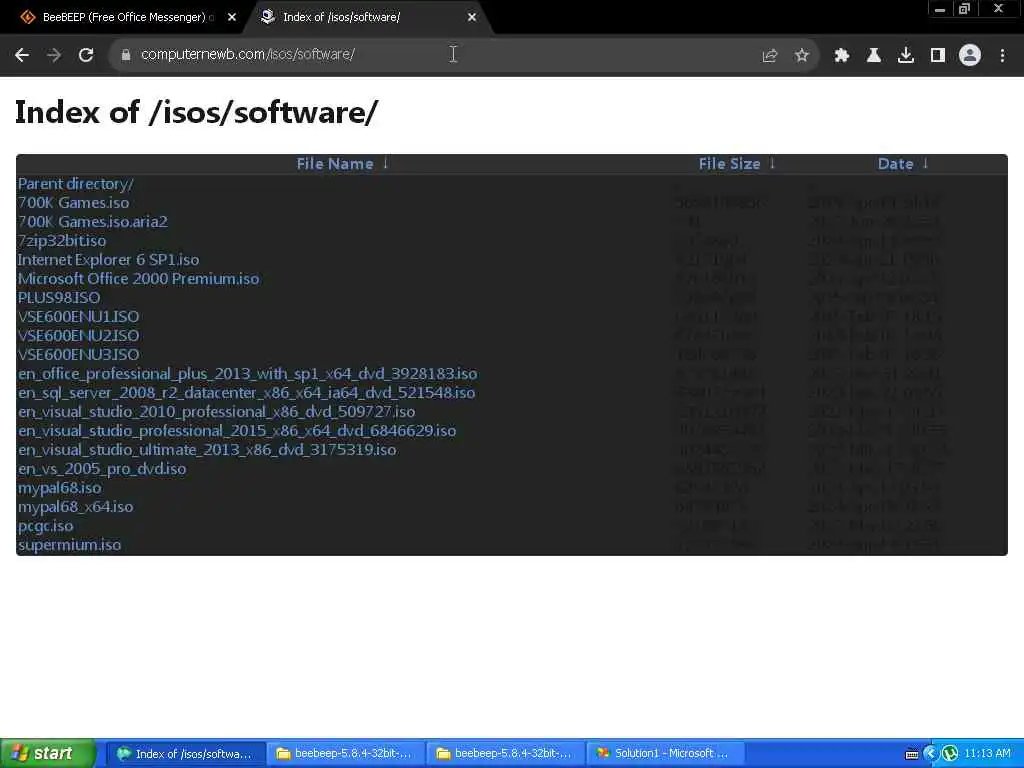Click en_visual_studio_ultimate_2013 iso link

207,450
